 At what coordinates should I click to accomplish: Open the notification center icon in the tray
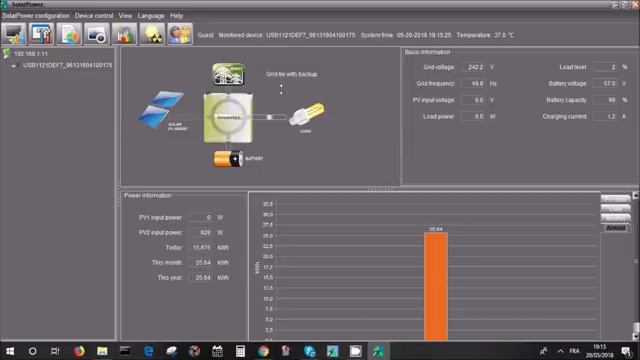(627, 351)
